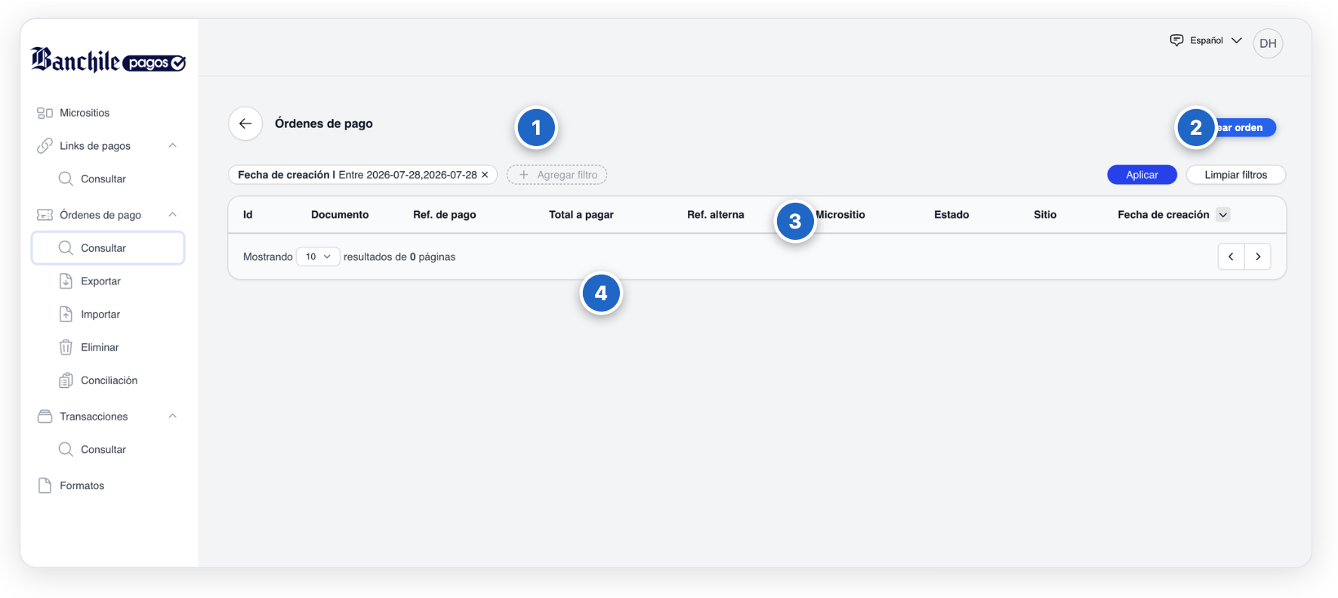This screenshot has width=1338, height=598.
Task: Open the Español language dropdown
Action: (x=1206, y=41)
